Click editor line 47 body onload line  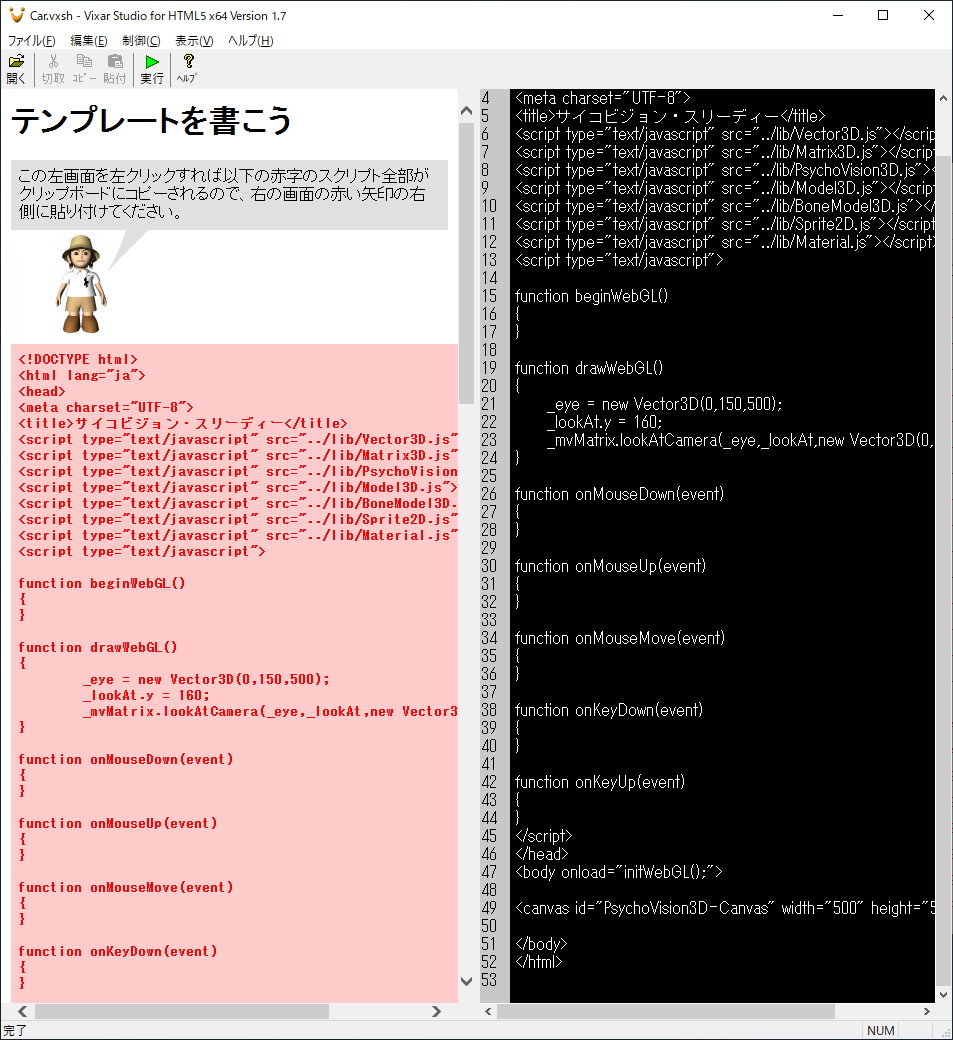[619, 872]
